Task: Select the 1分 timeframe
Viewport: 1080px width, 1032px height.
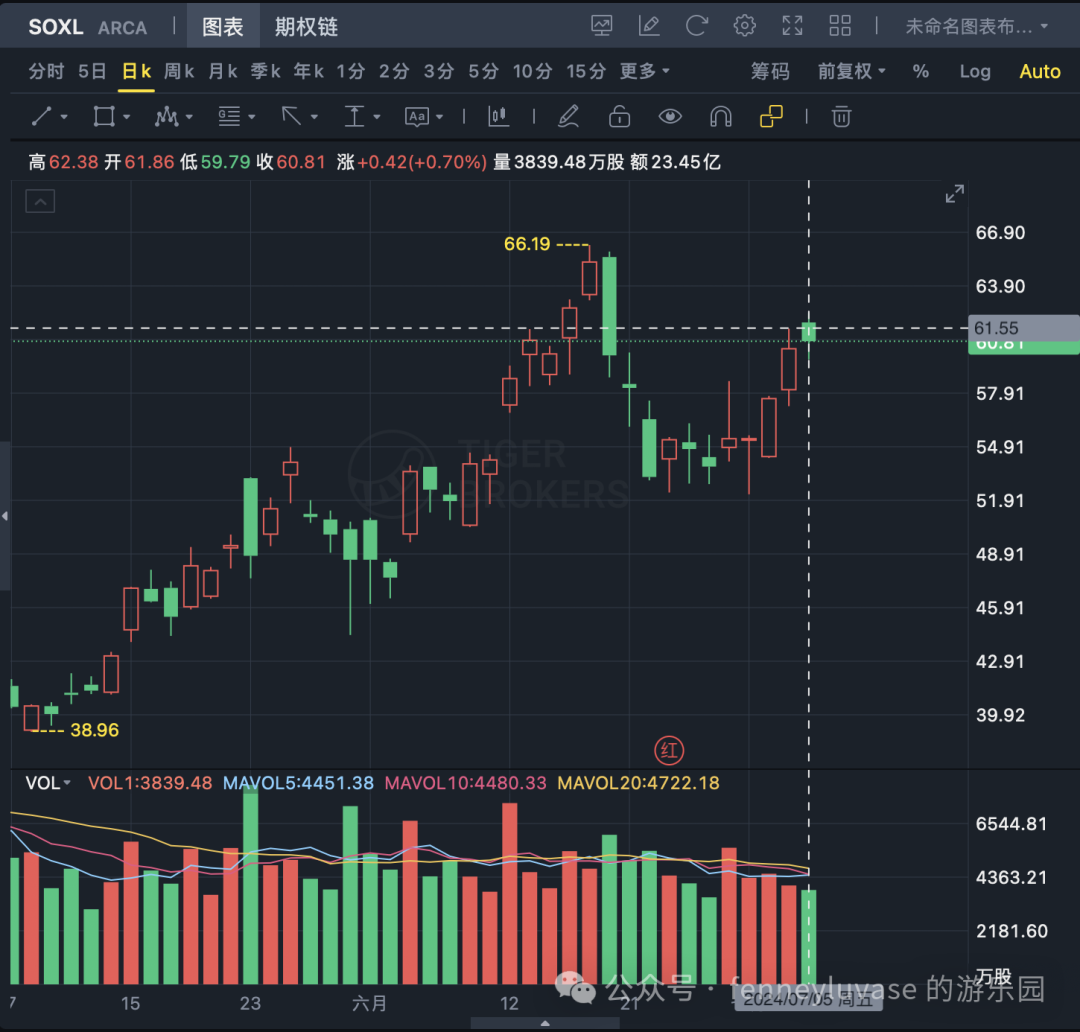Action: tap(351, 71)
